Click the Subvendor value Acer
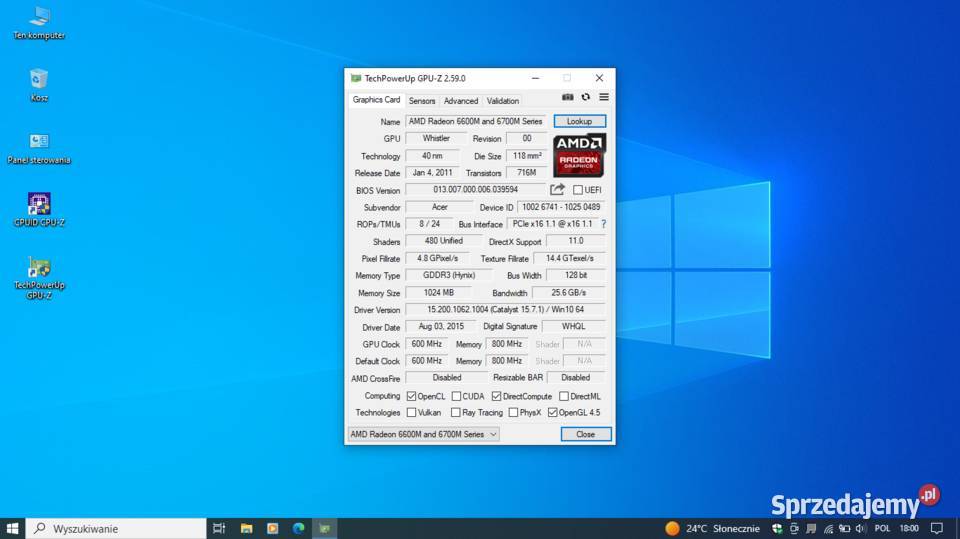The height and width of the screenshot is (539, 960). click(x=440, y=207)
